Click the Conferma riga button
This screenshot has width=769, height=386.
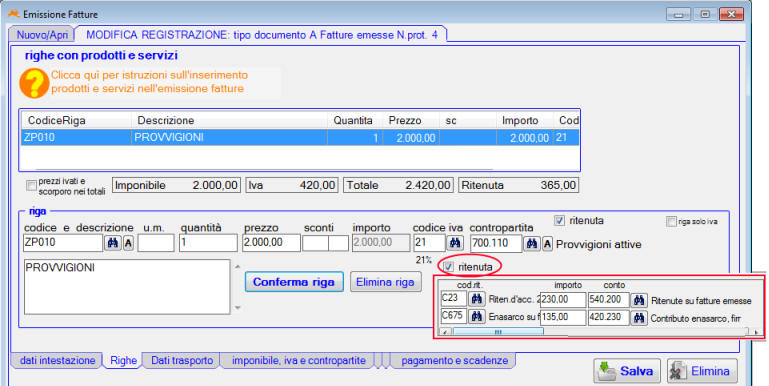(294, 282)
